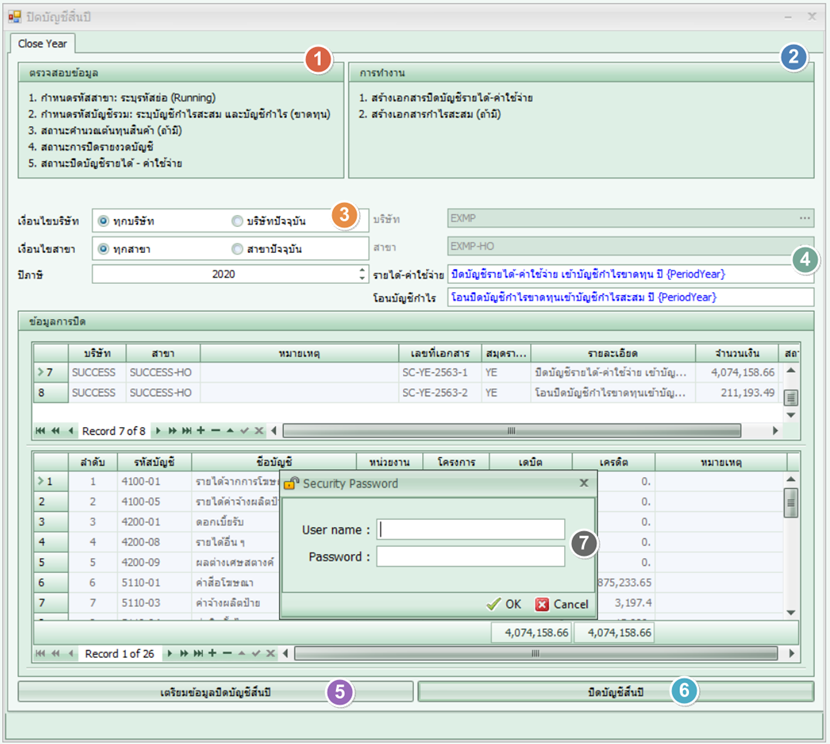Go to previous record in Record 1 of 26 navigator
Screen dimensions: 830x744
71,653
